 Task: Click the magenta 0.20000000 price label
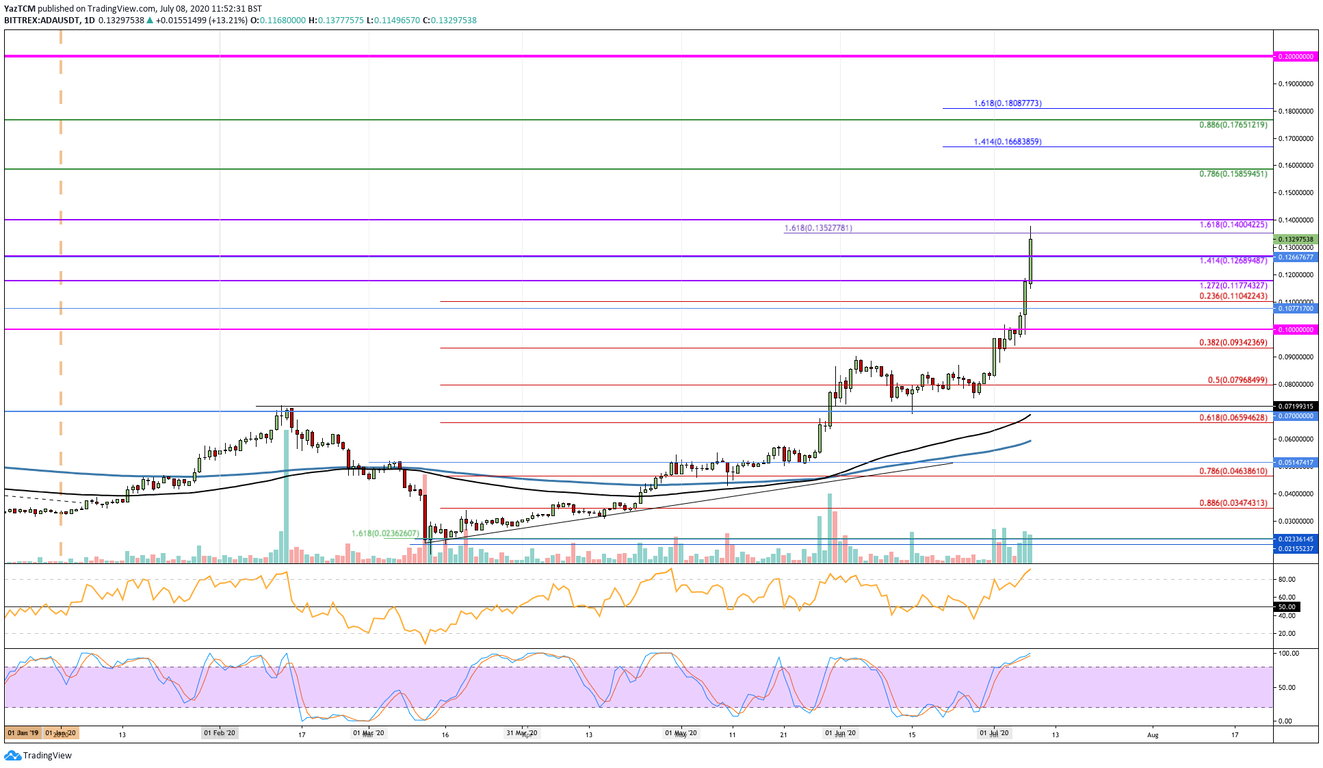point(1297,56)
